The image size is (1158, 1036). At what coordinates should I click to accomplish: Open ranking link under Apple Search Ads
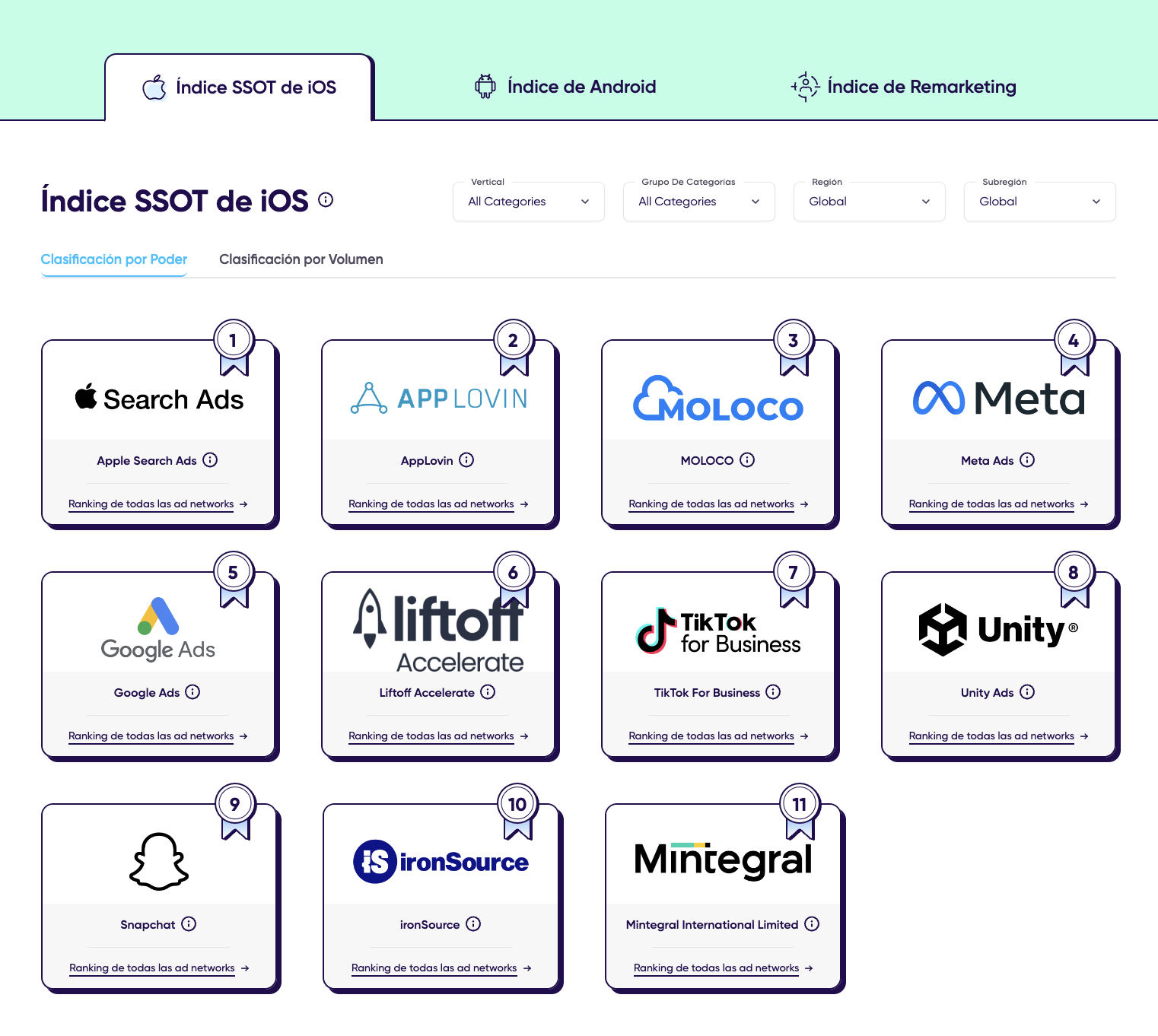158,504
